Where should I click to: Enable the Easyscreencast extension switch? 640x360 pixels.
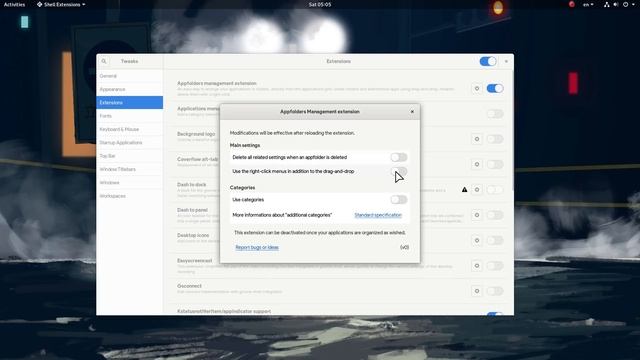pyautogui.click(x=495, y=266)
